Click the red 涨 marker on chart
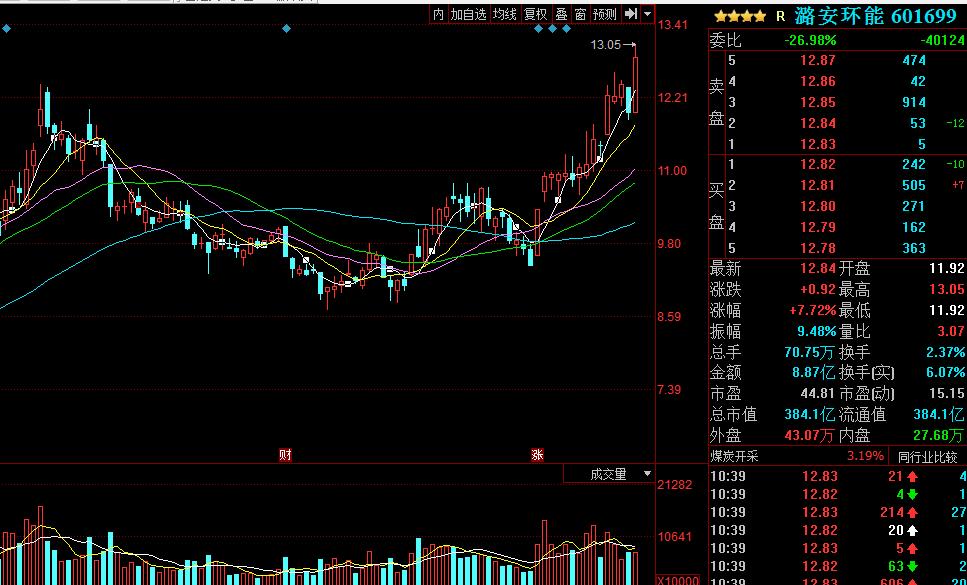The image size is (967, 585). (x=537, y=455)
